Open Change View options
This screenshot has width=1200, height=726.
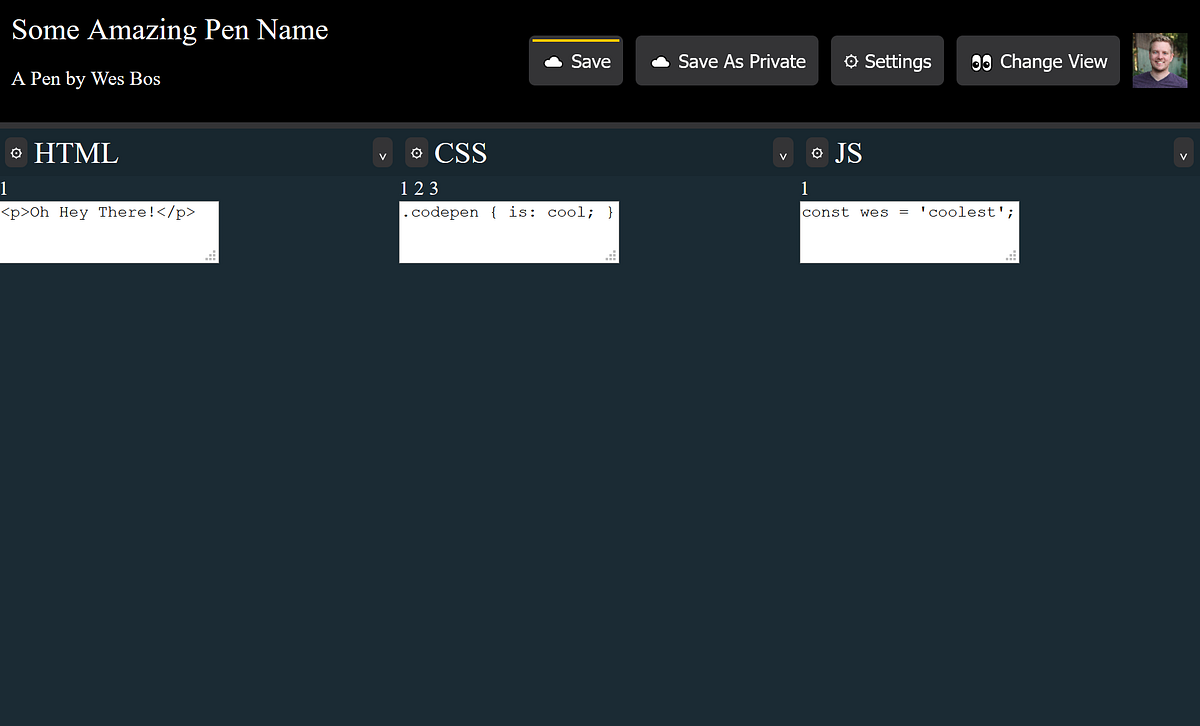click(x=1038, y=61)
